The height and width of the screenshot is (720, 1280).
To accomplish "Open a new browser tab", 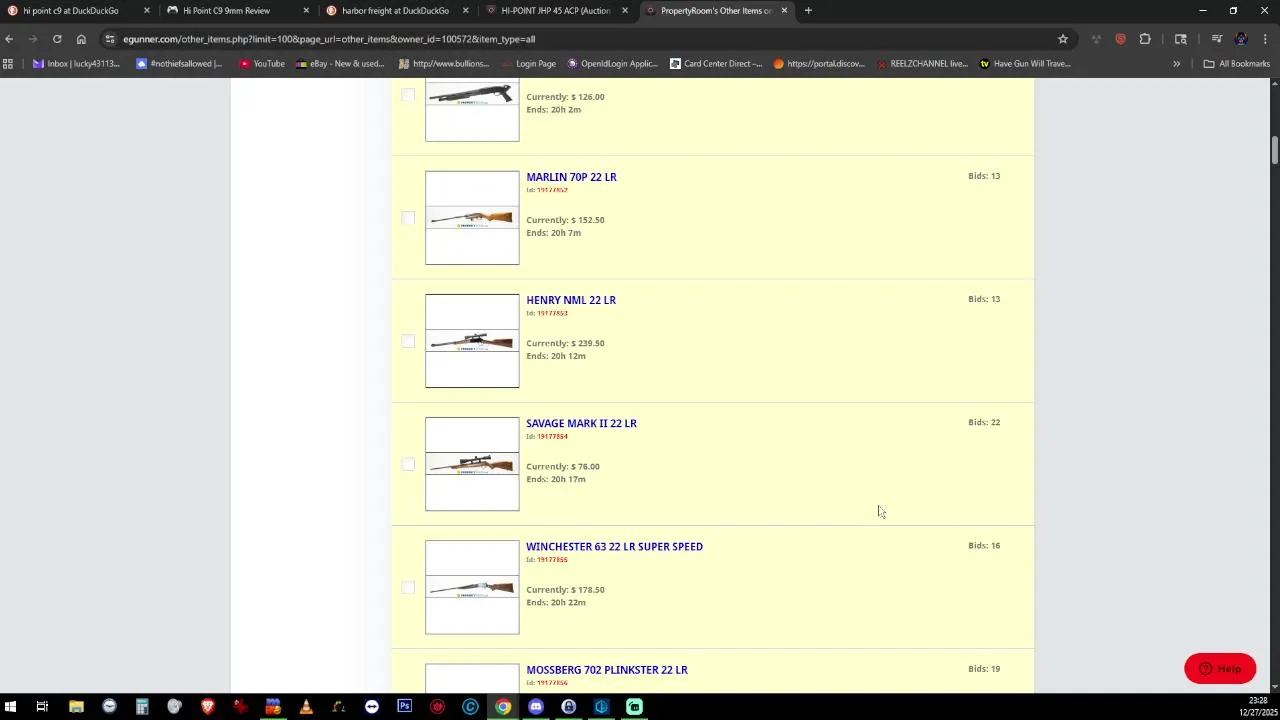I will point(808,11).
